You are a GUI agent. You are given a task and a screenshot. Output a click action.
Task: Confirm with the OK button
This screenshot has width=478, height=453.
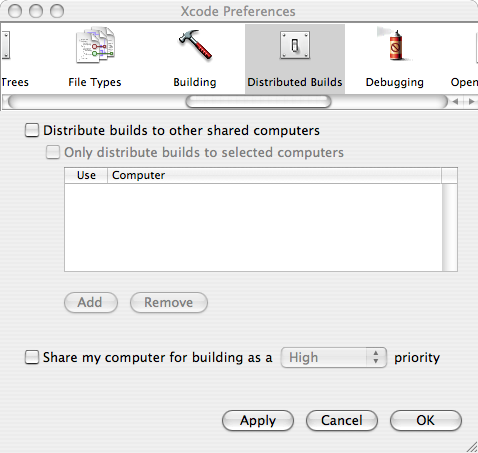coord(426,420)
